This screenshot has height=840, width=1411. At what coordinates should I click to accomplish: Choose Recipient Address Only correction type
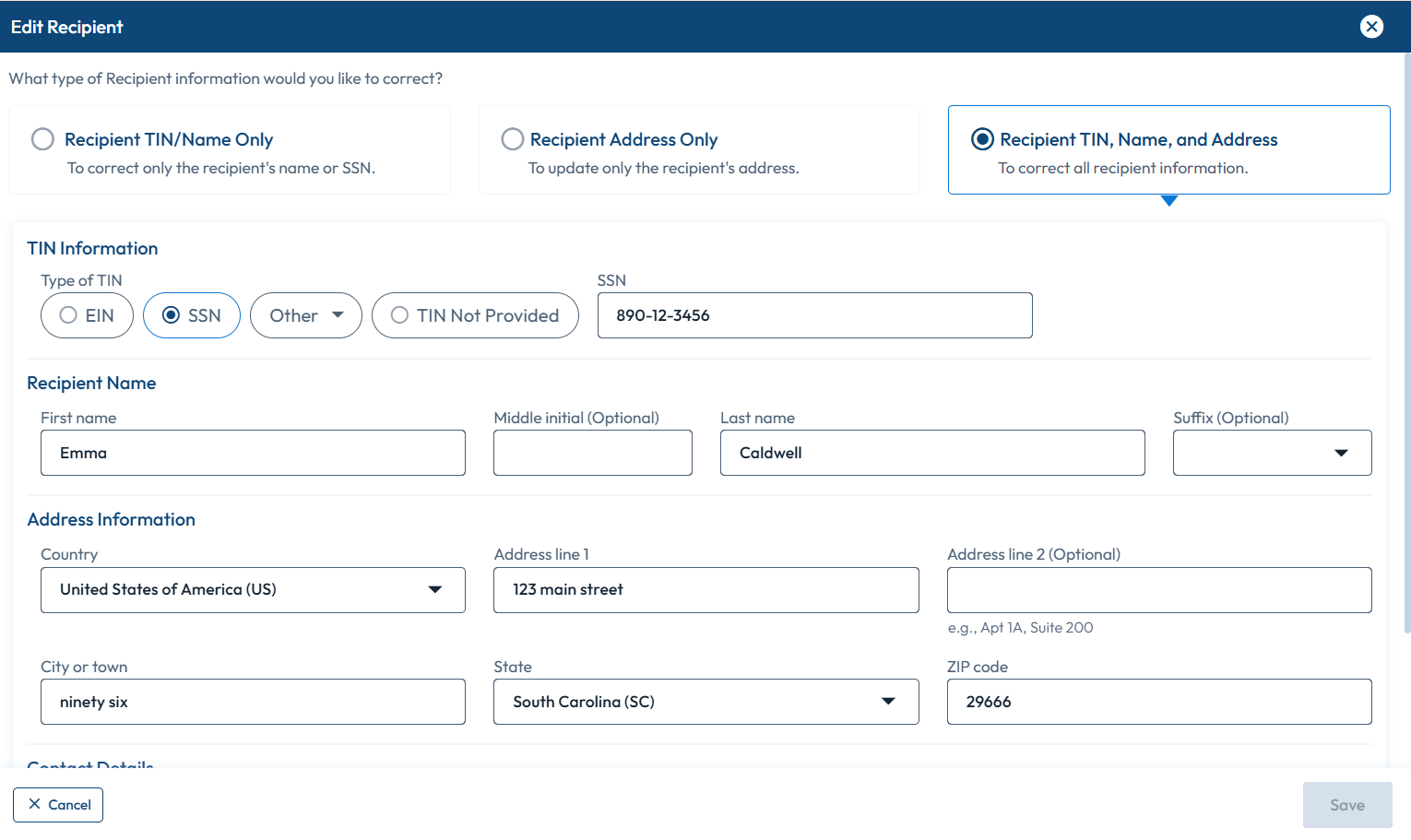513,138
